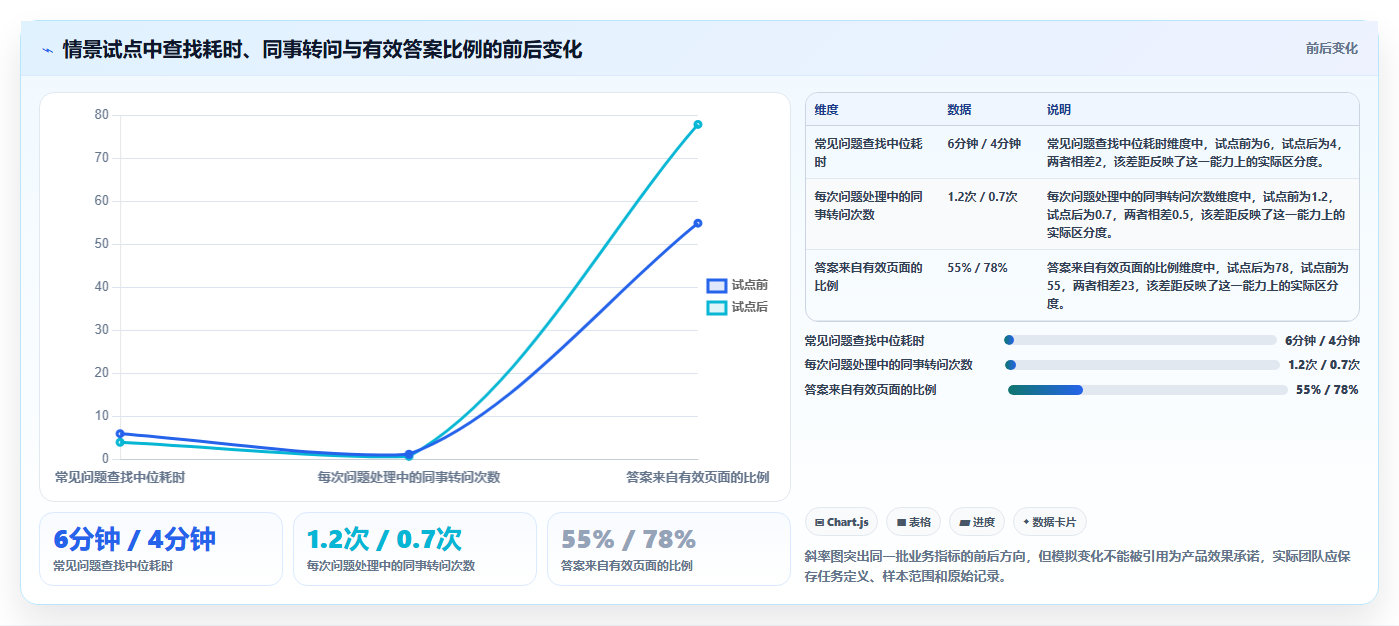1399x626 pixels.
Task: Click the progress bar for 每次问题处理中的同事转问次数
Action: click(x=1142, y=365)
